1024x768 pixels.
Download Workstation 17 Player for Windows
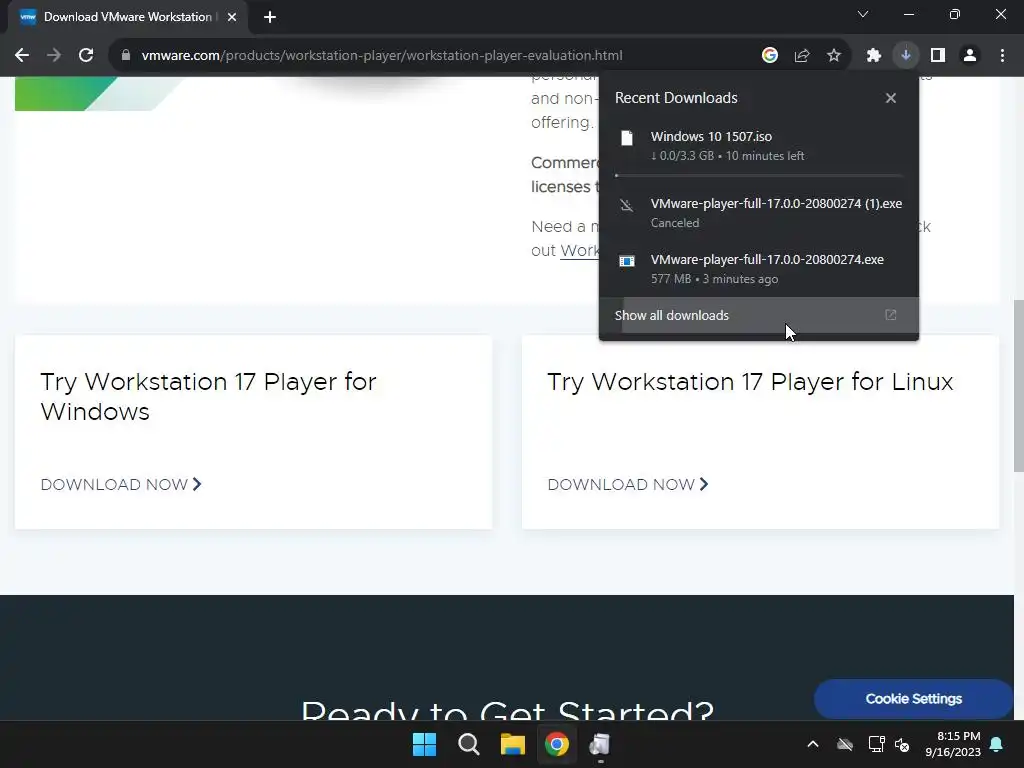click(x=121, y=485)
